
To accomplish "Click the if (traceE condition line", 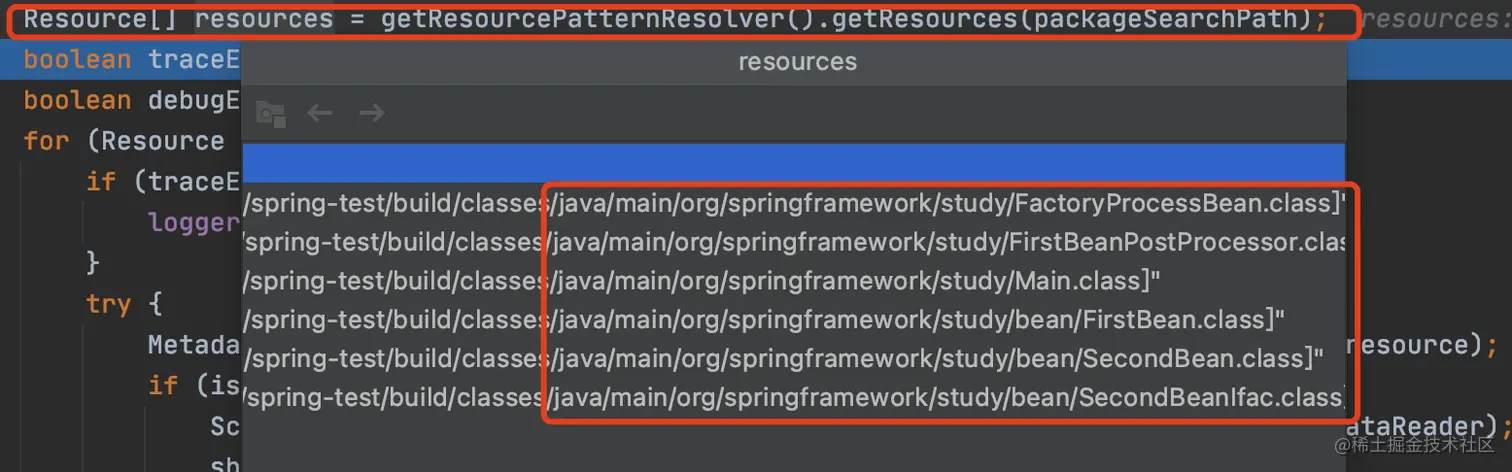I will point(164,182).
